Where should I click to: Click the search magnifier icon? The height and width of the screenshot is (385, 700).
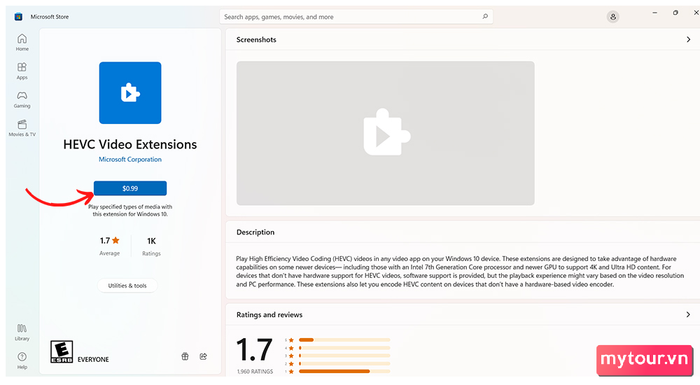click(485, 17)
